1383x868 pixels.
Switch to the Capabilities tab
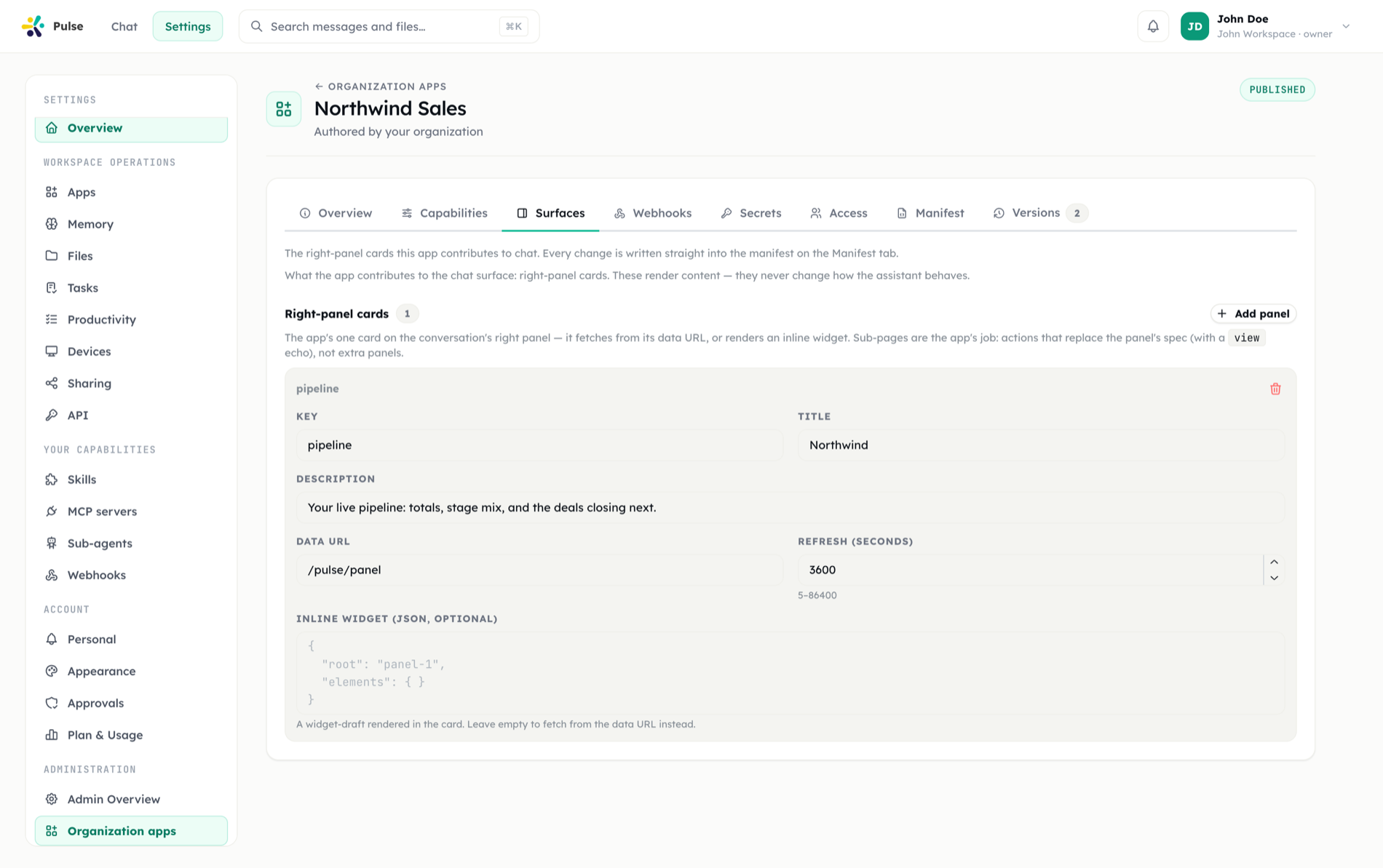[444, 213]
